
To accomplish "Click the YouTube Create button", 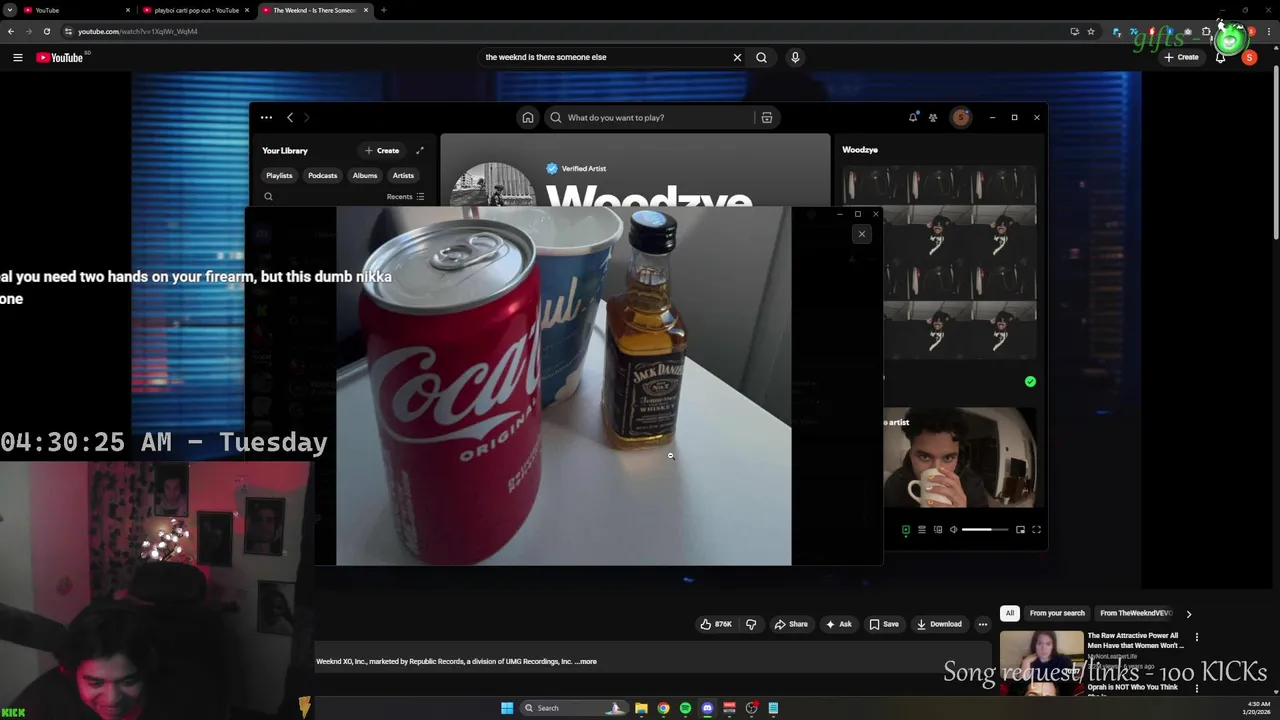I will [1181, 57].
